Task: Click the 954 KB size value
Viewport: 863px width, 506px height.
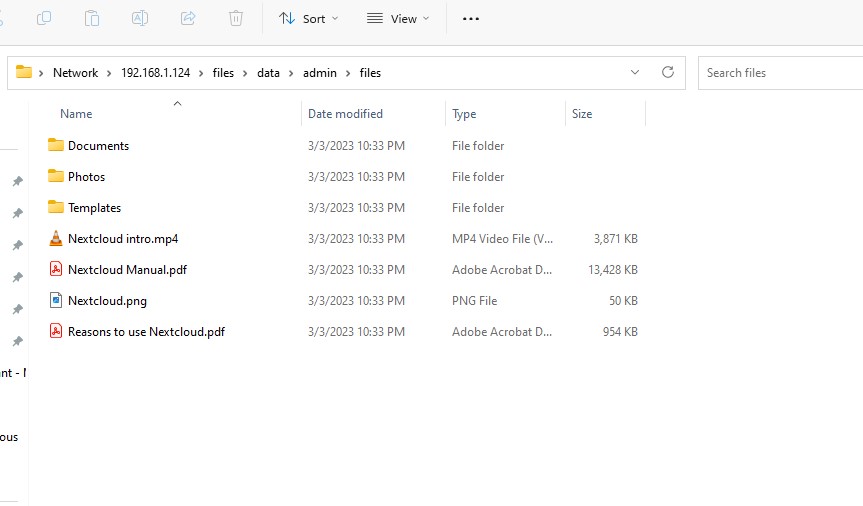Action: [x=620, y=332]
